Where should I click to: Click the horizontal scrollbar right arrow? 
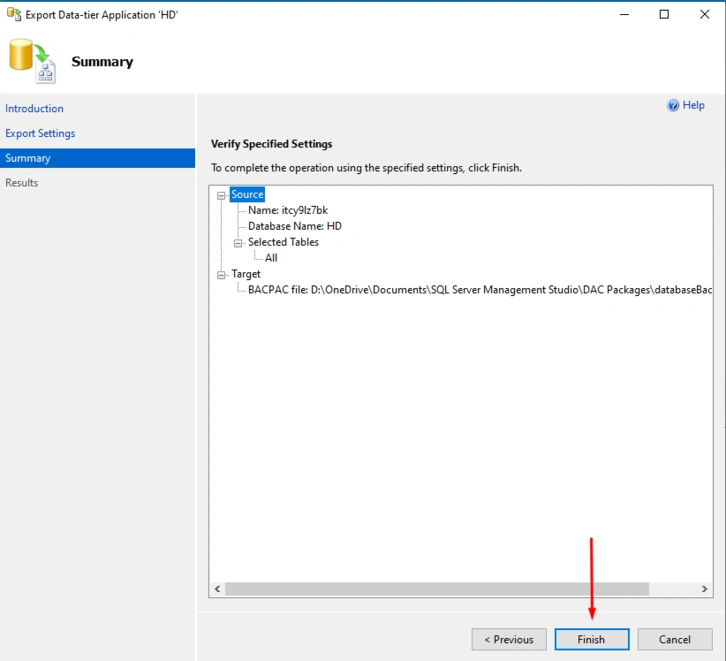704,589
